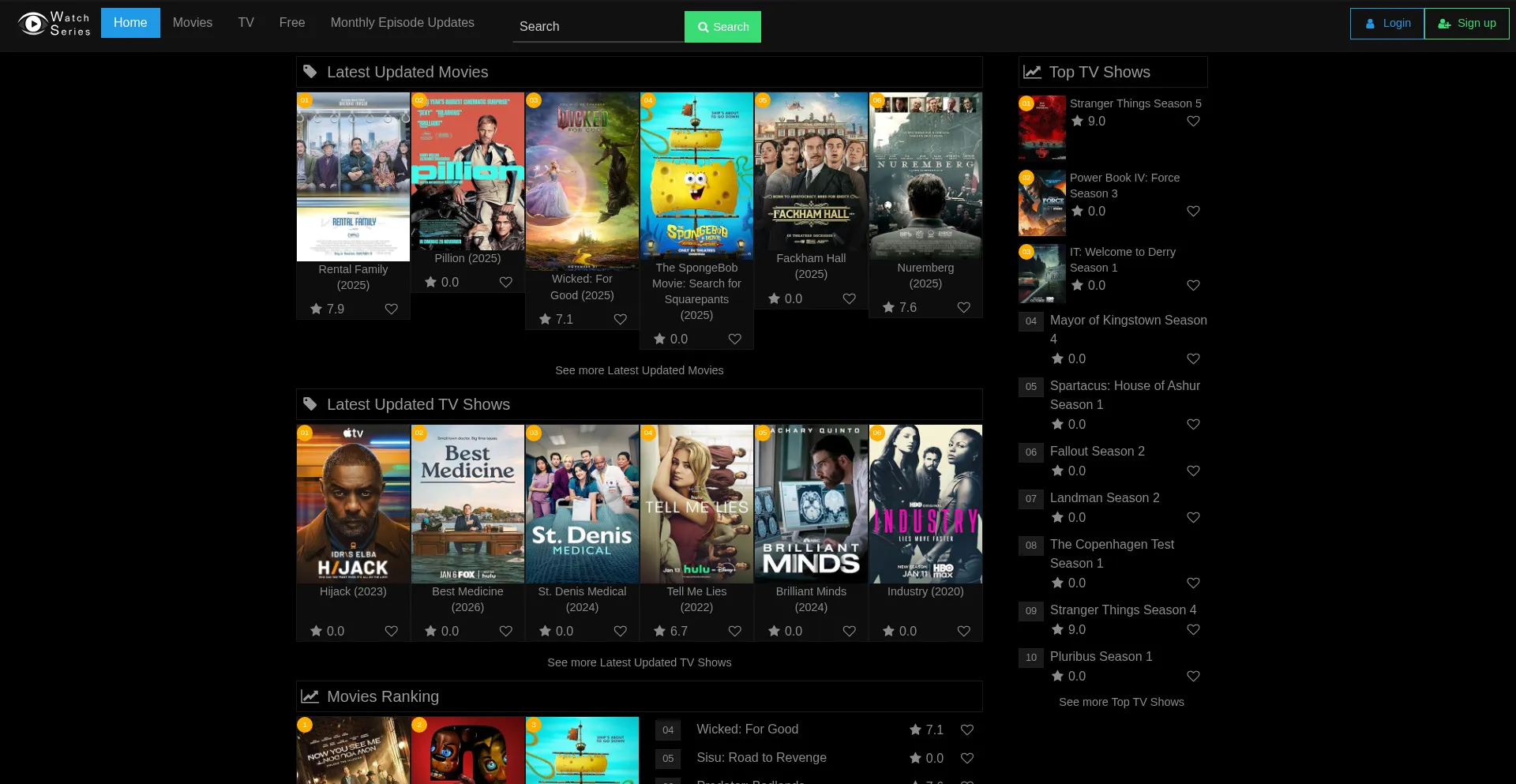Click the heart icon beside Fallout Season 2
The width and height of the screenshot is (1516, 784).
pos(1193,471)
